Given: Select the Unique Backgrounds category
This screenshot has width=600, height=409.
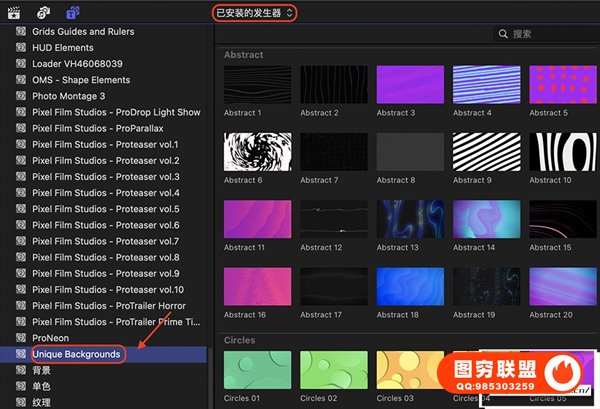Looking at the screenshot, I should (76, 354).
